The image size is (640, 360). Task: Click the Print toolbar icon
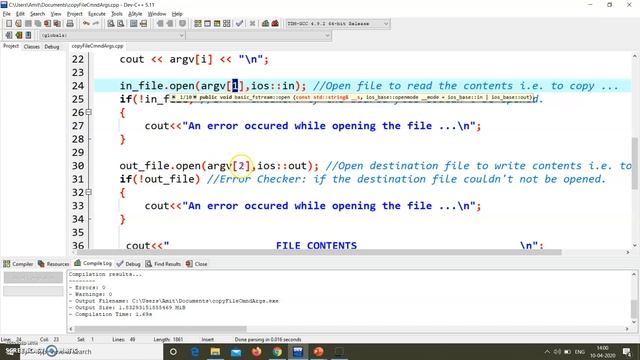point(70,24)
